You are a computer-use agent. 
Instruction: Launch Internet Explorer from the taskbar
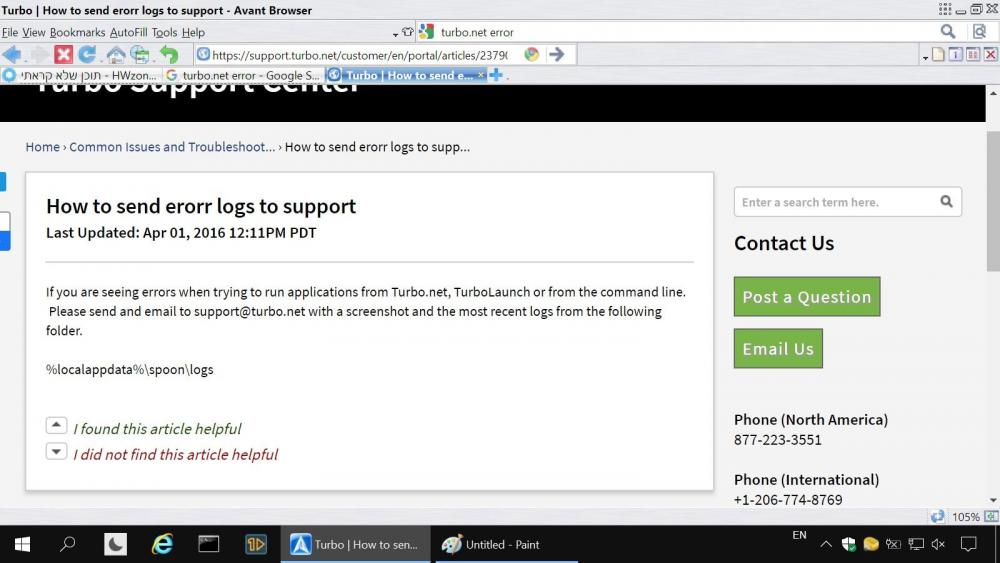163,545
